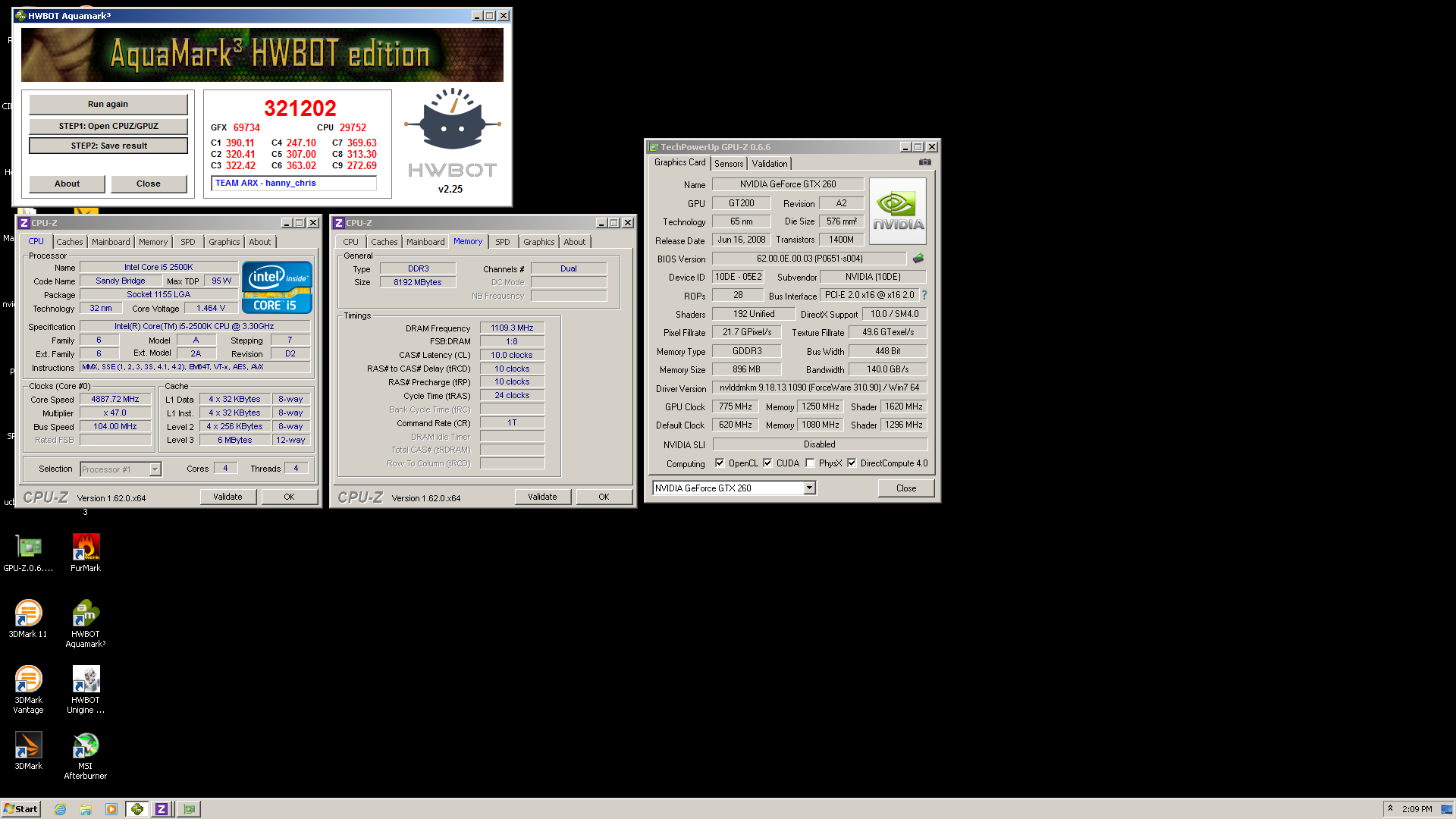Open the Graphics tab in right CPU-Z
Screen dimensions: 1456x819
[x=539, y=242]
